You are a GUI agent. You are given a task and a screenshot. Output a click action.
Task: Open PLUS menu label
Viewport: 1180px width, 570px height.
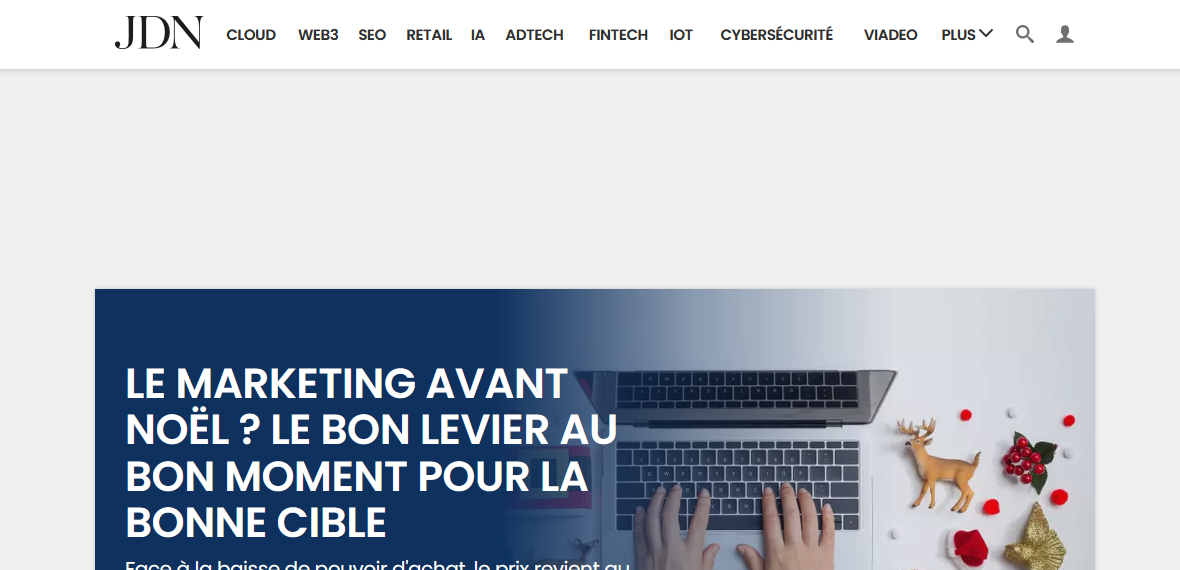(x=958, y=35)
